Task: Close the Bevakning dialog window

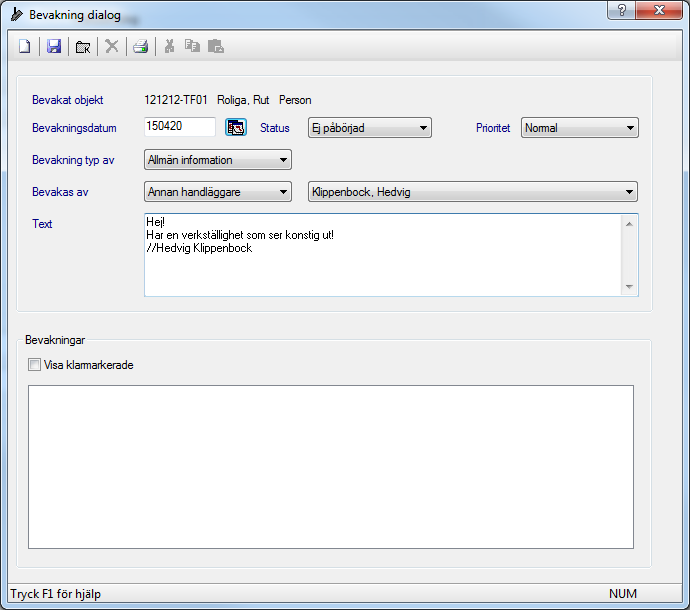Action: [x=659, y=10]
